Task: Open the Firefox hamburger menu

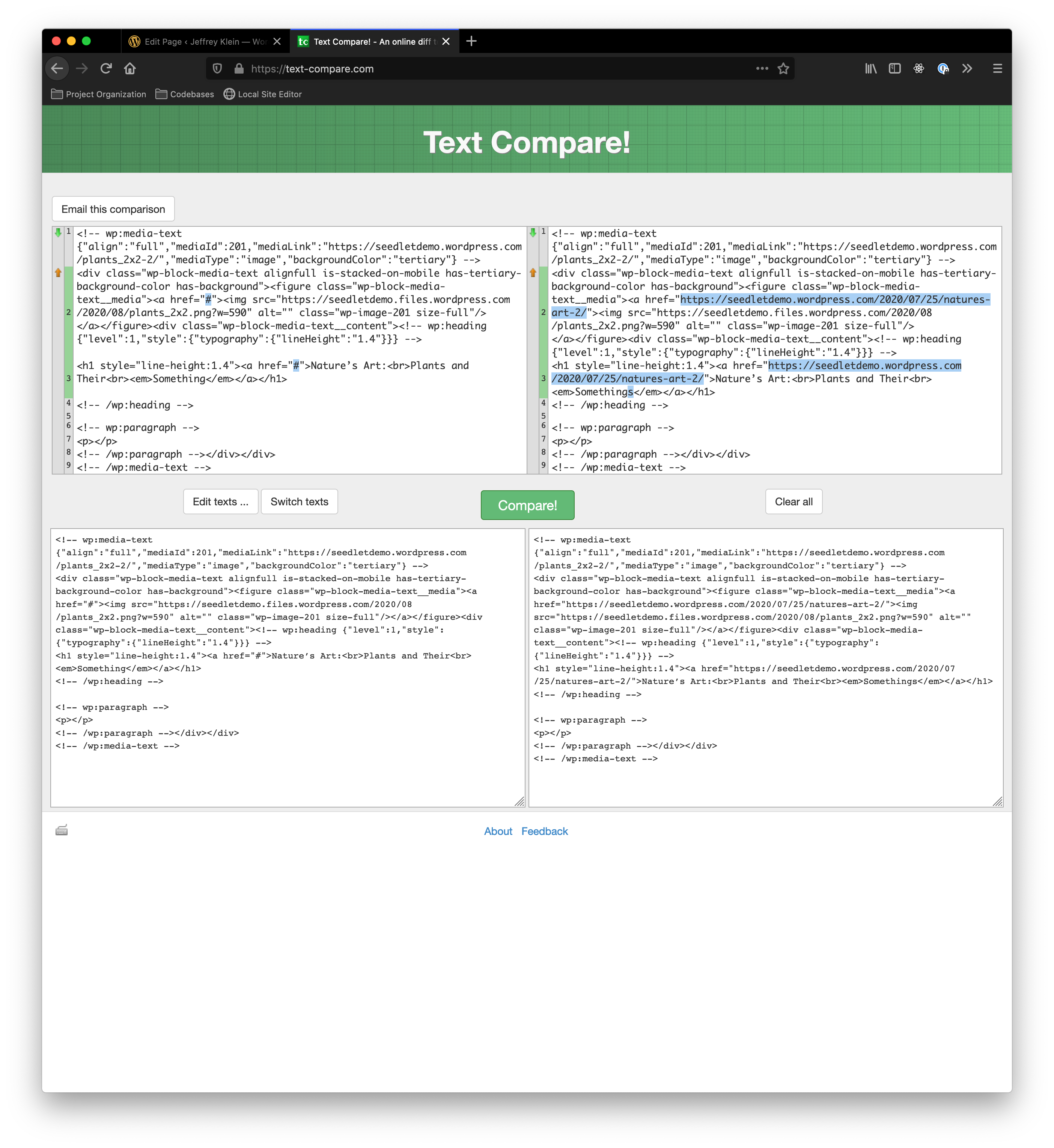Action: [997, 69]
